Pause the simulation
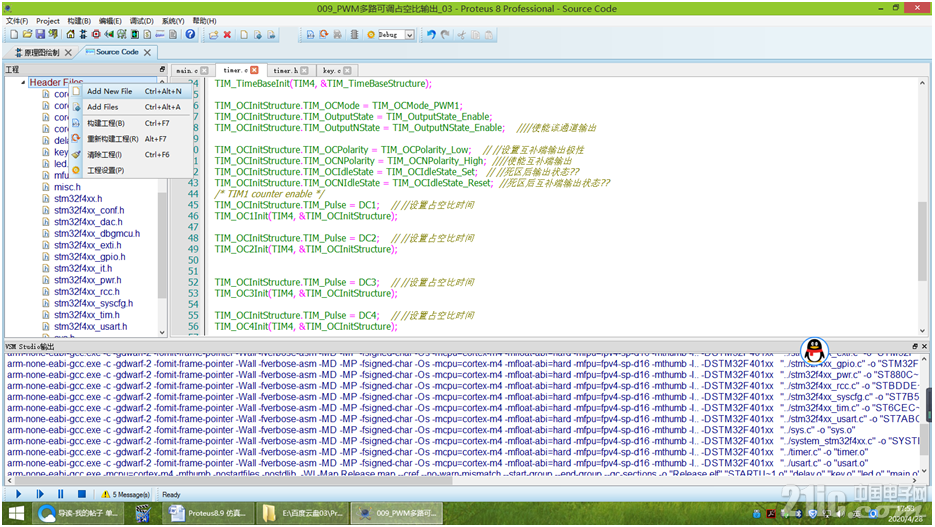This screenshot has width=935, height=527. pos(60,494)
